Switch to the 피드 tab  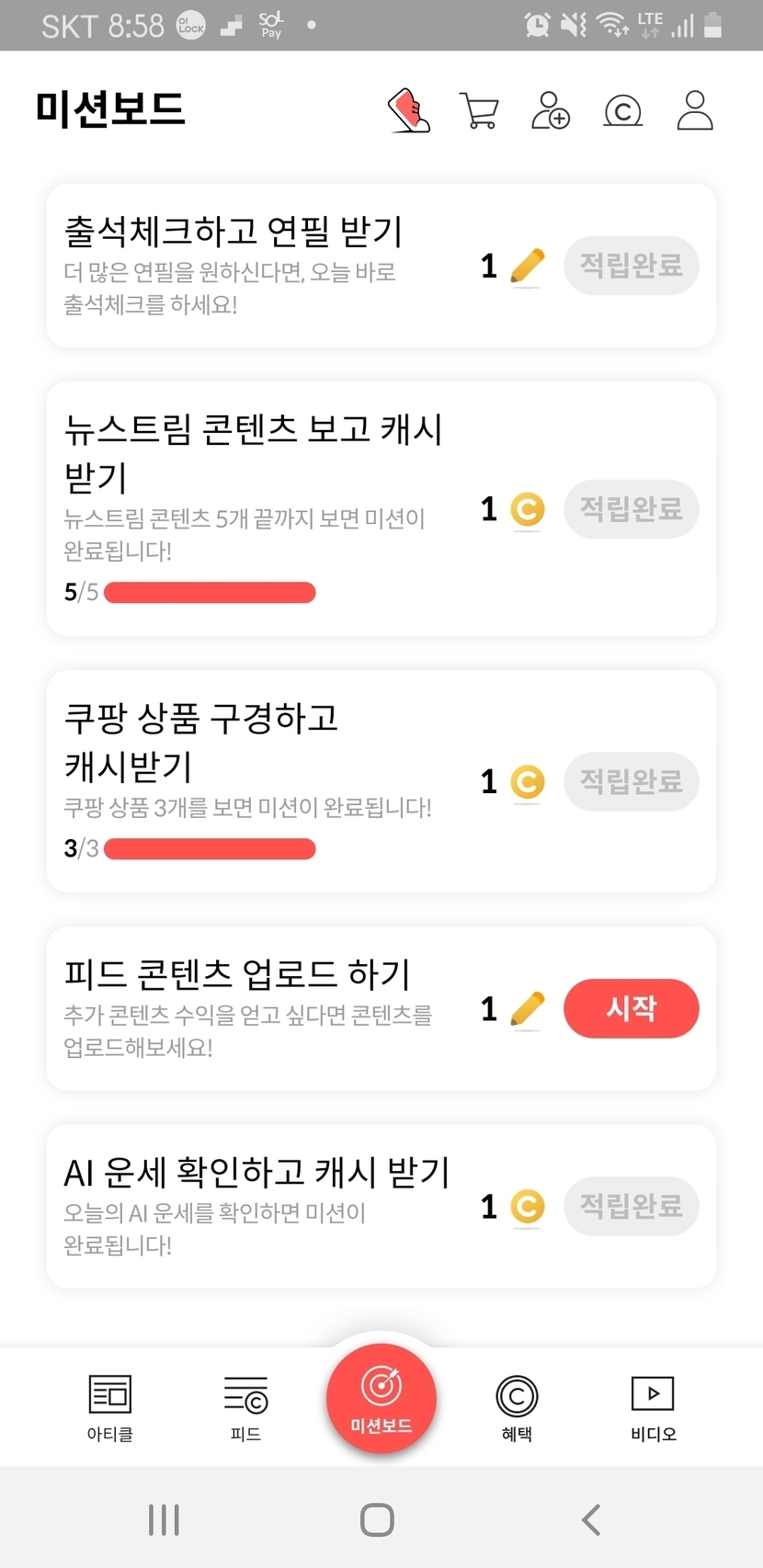[245, 1406]
